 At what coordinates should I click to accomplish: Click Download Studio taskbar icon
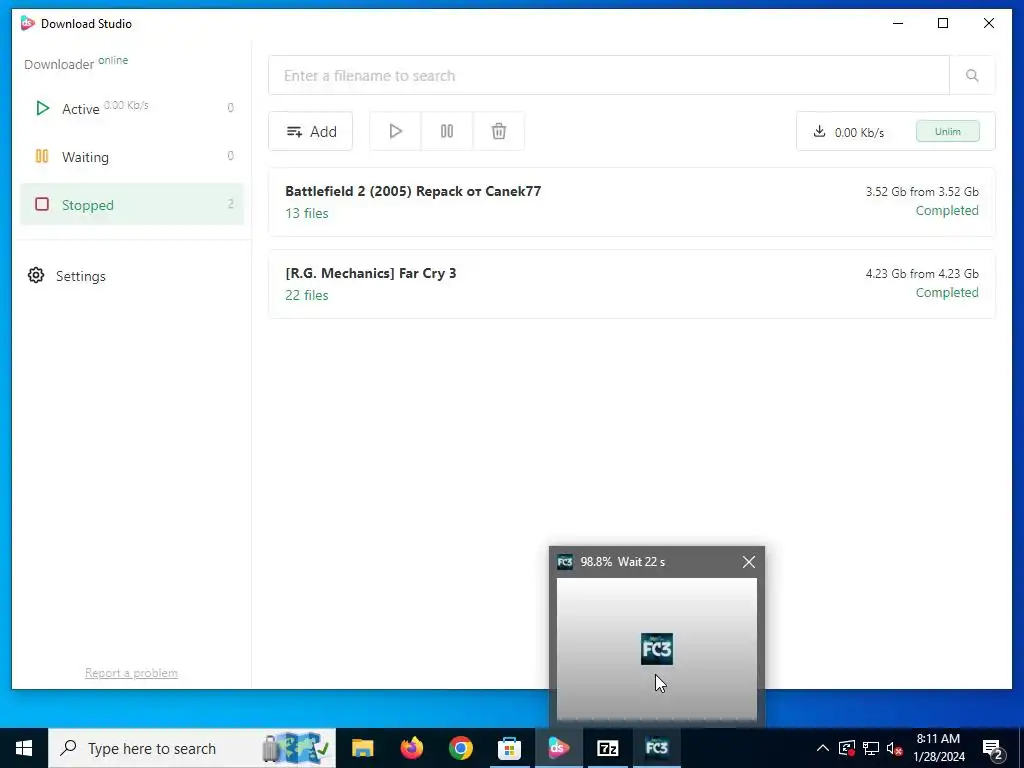tap(558, 748)
